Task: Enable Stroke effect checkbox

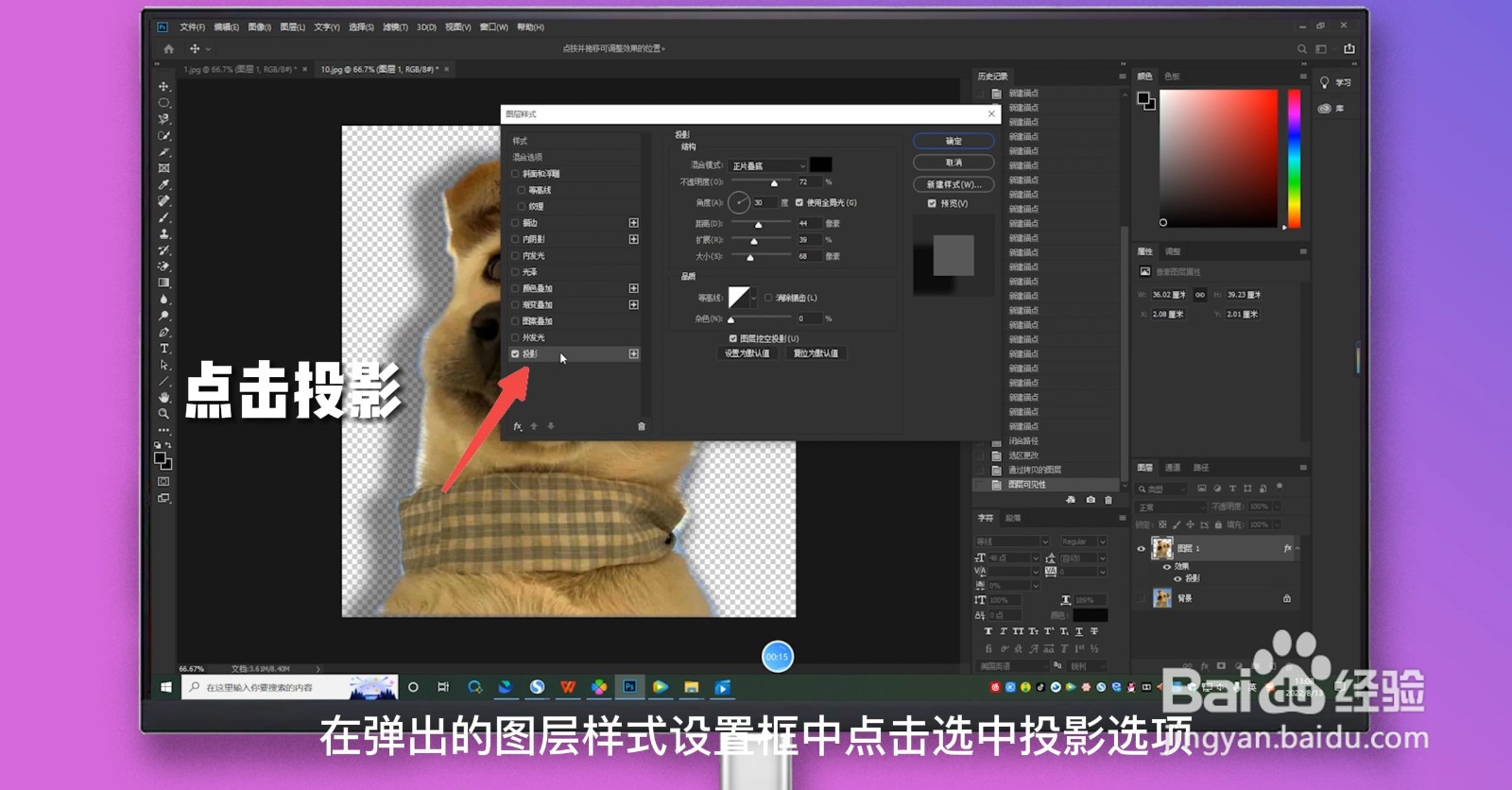Action: pos(515,223)
